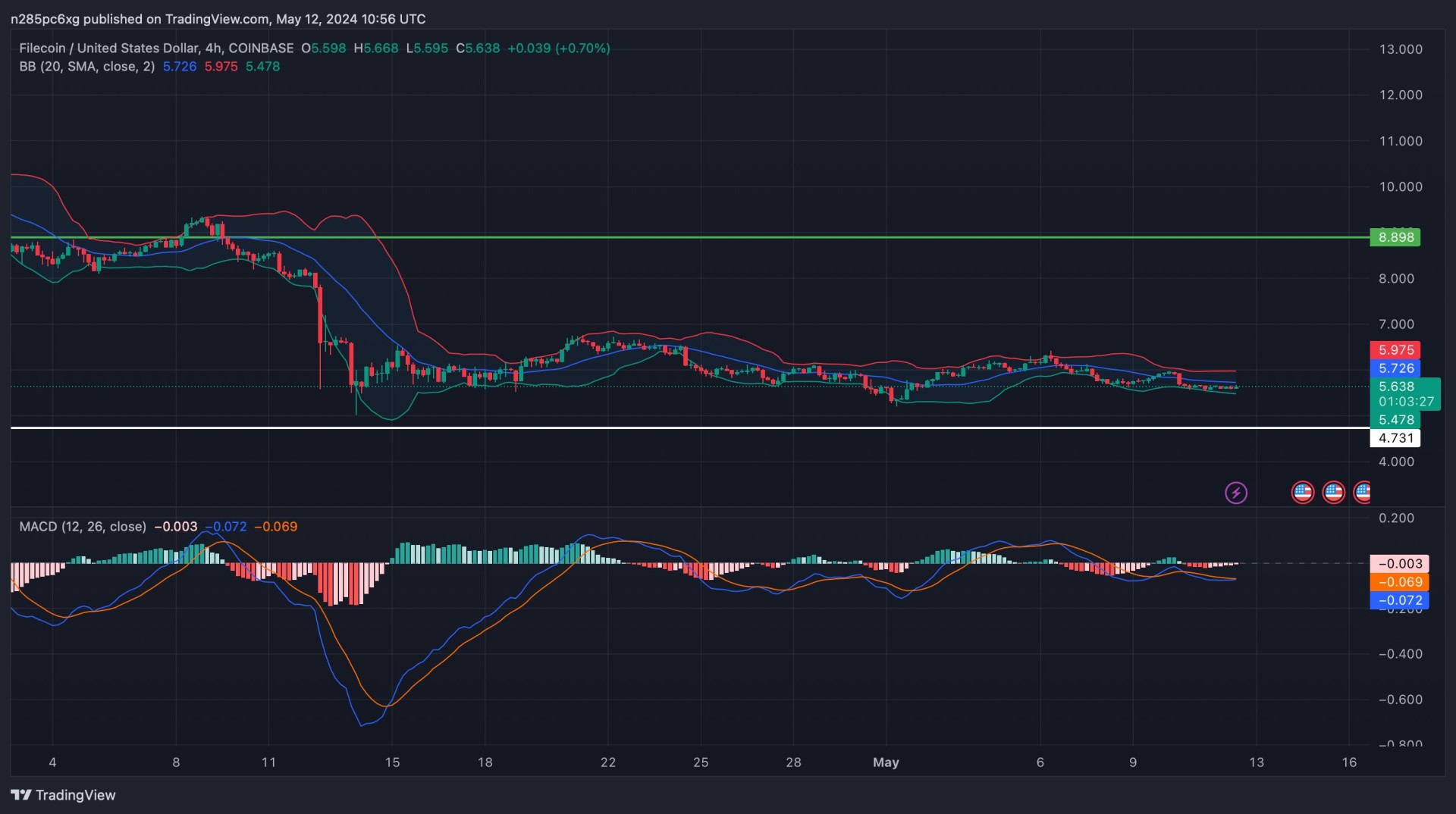1456x814 pixels.
Task: Open the first US flag economic event
Action: (x=1302, y=493)
